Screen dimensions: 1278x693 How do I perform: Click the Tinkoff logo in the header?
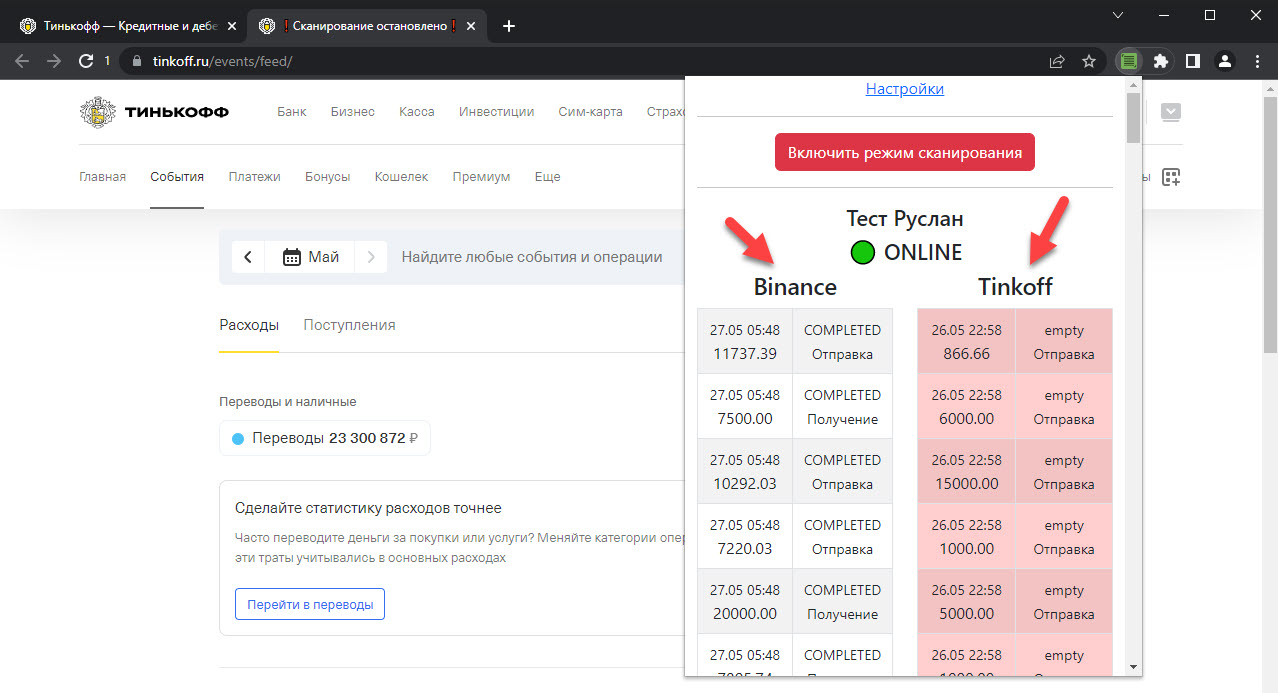click(154, 112)
